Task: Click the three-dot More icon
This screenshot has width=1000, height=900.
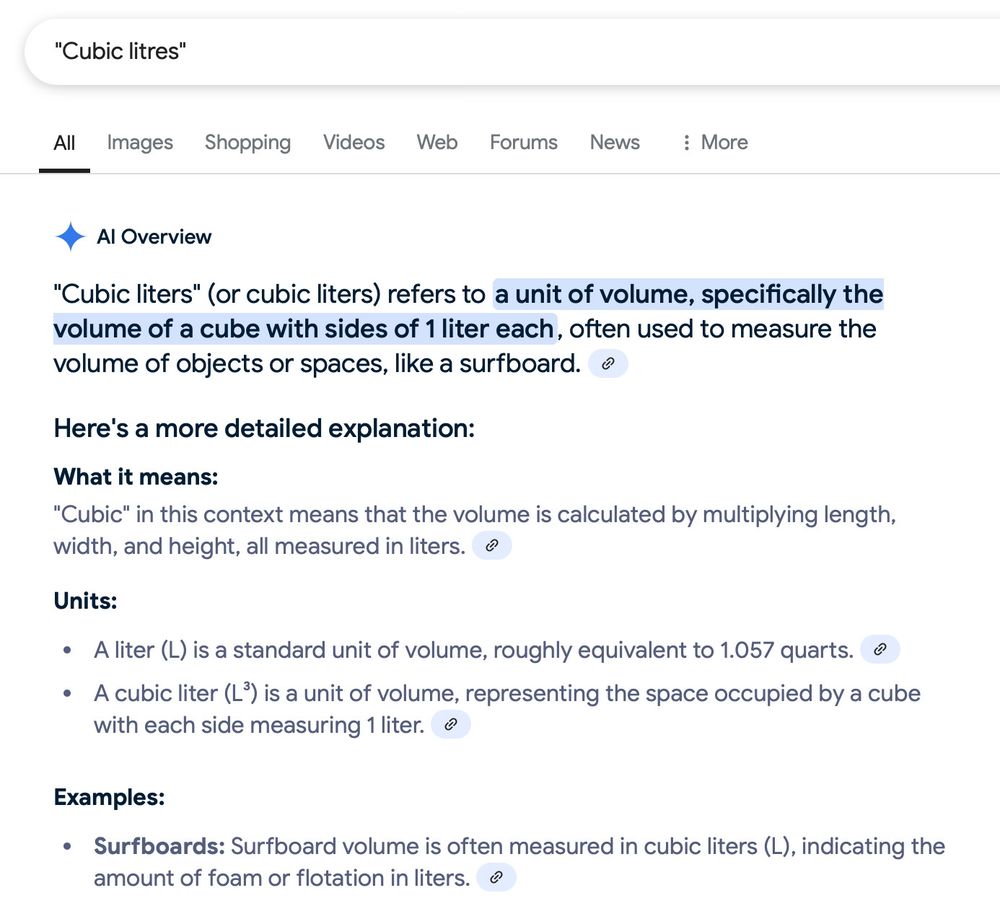Action: (x=686, y=142)
